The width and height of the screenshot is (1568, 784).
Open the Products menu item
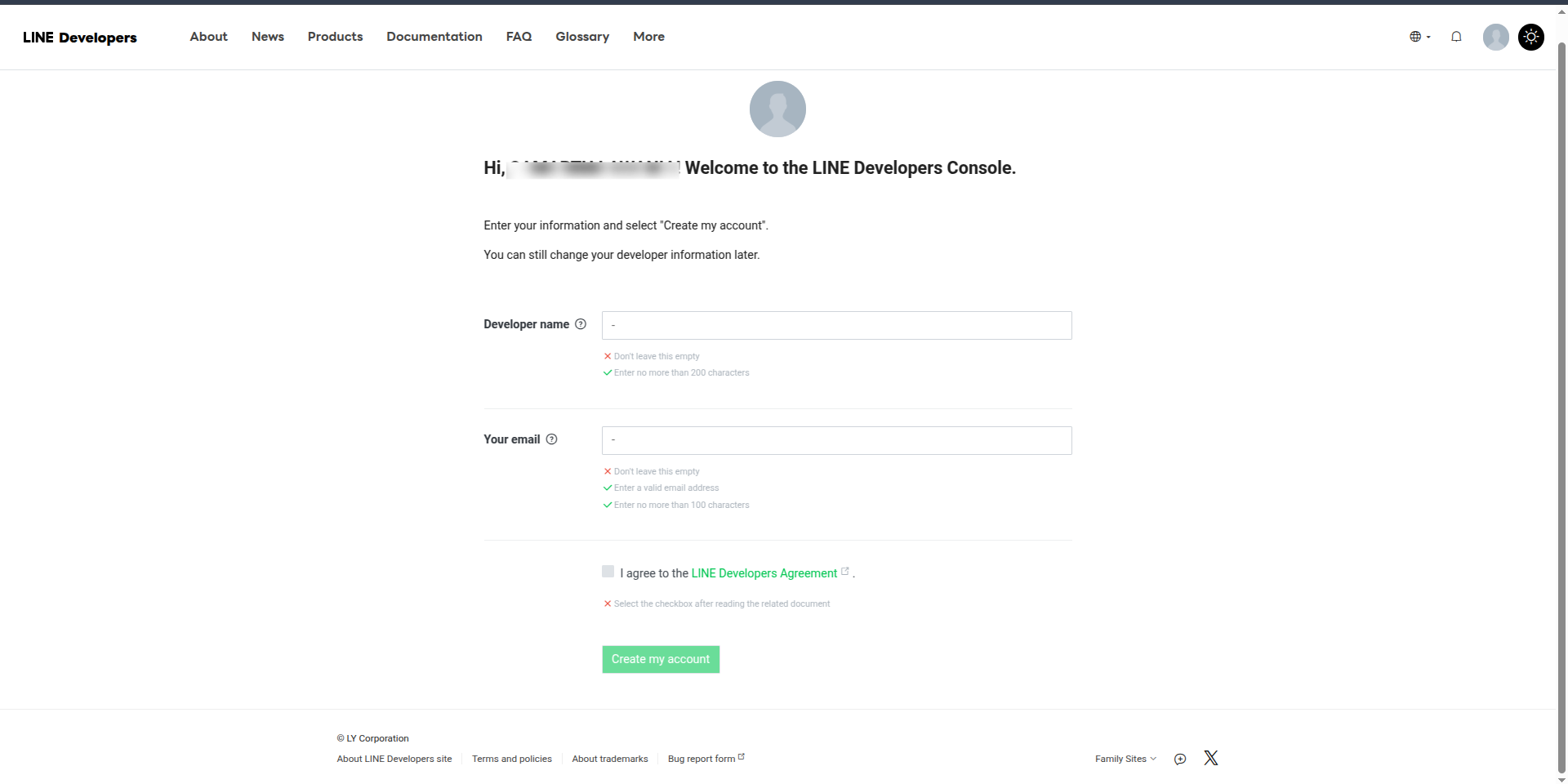[x=335, y=37]
